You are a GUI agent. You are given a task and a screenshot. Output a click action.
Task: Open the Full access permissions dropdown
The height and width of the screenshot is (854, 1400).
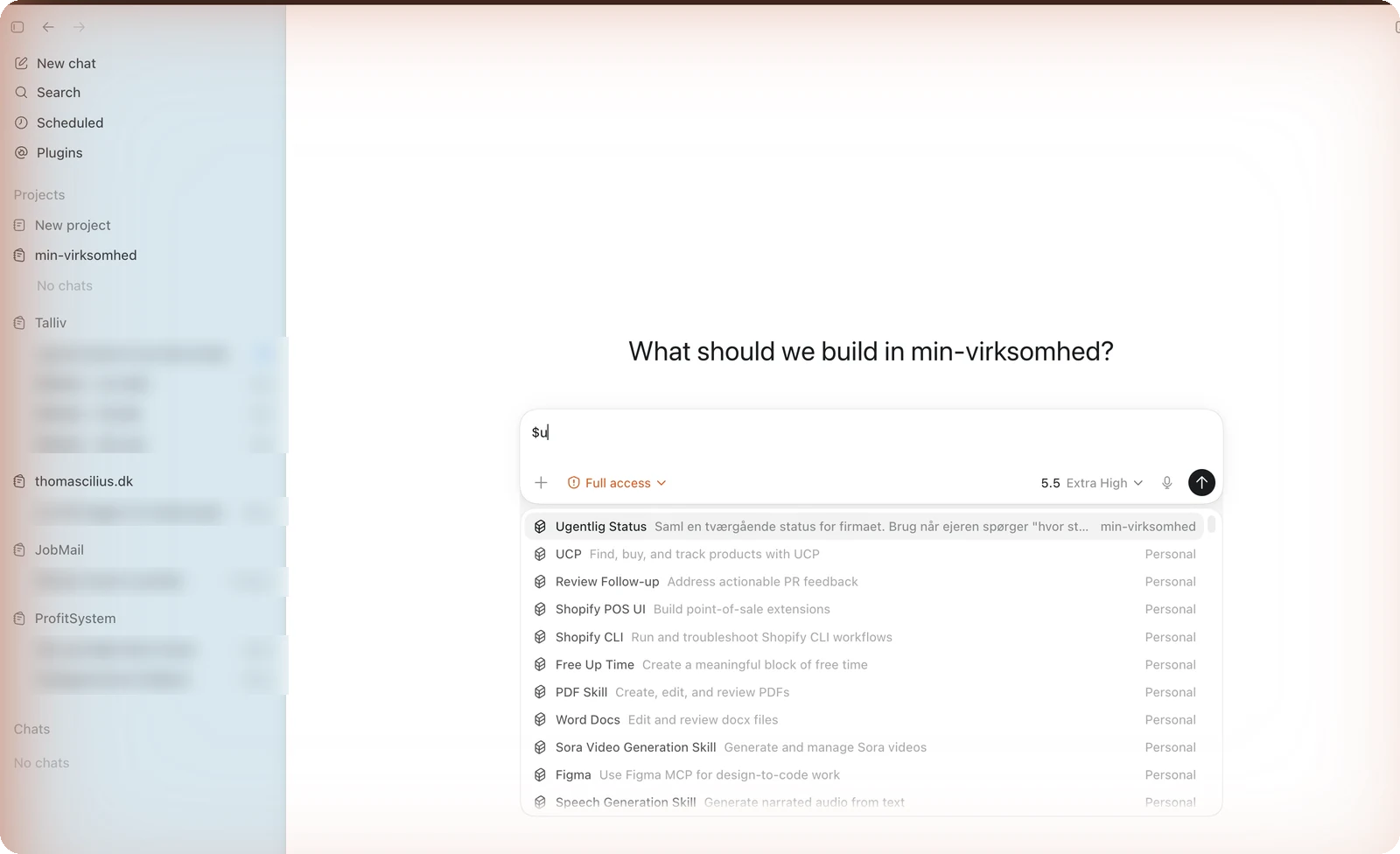(617, 483)
